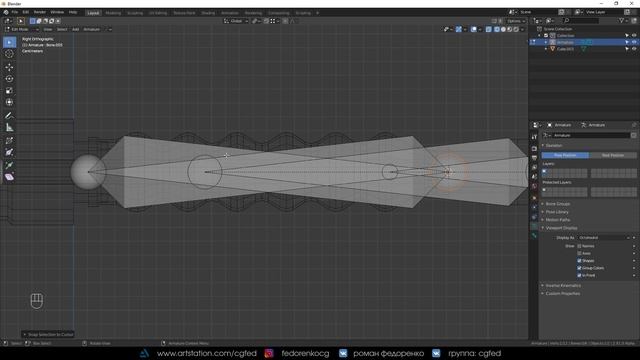Viewport: 640px width, 360px height.
Task: Open the Bone properties tab icon
Action: (x=534, y=236)
